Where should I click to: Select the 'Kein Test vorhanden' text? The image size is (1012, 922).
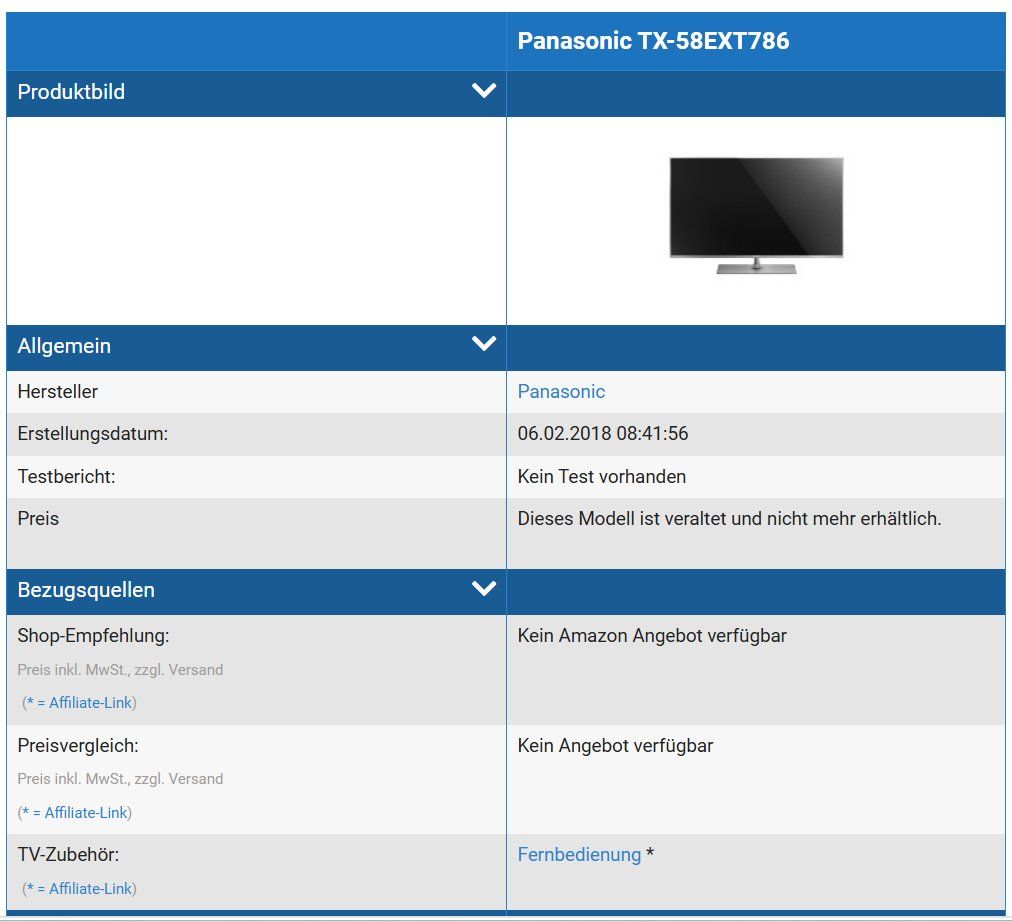coord(602,476)
